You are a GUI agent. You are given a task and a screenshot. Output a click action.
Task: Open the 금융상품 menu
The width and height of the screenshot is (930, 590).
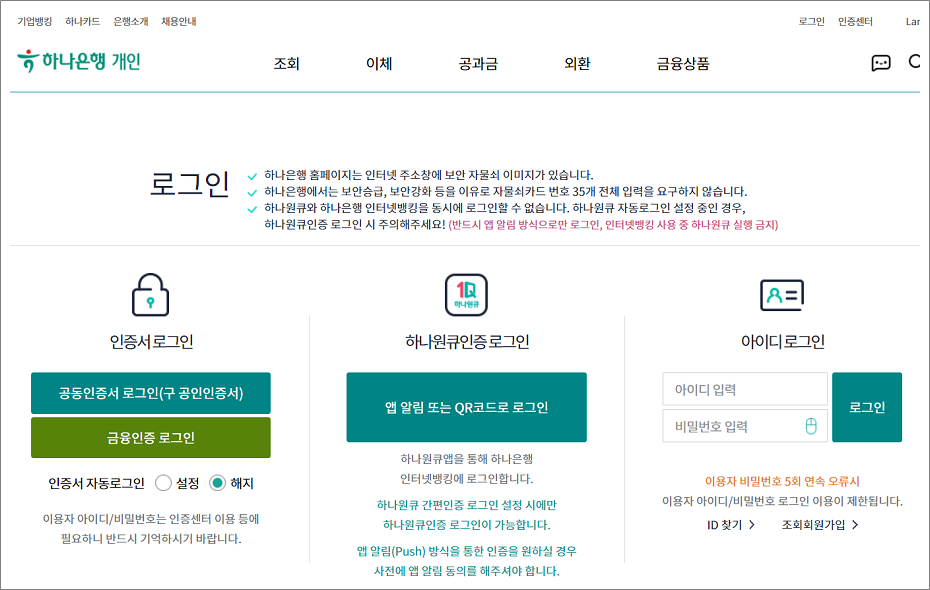683,63
